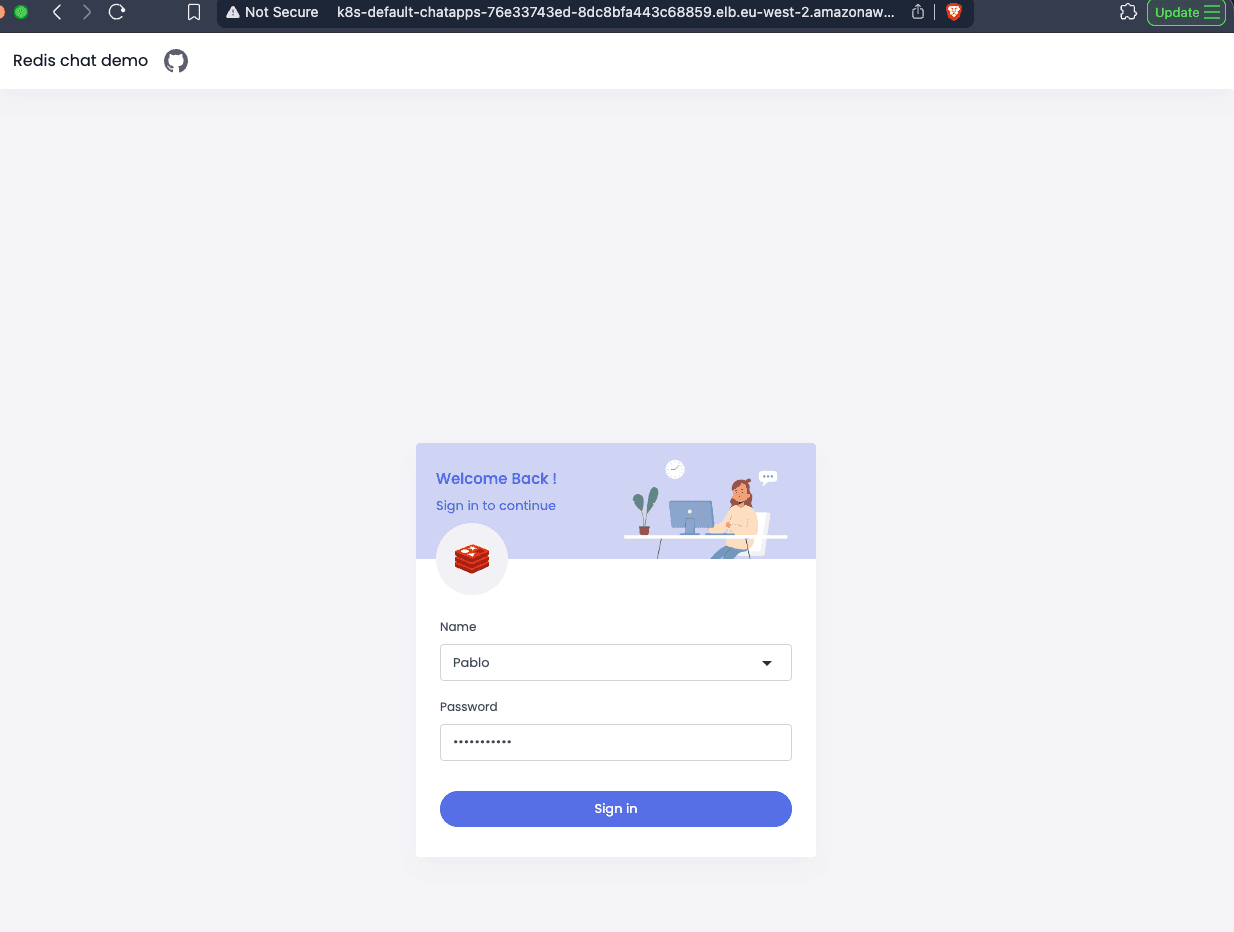Click the Redis logo avatar
Image resolution: width=1234 pixels, height=932 pixels.
coord(472,559)
